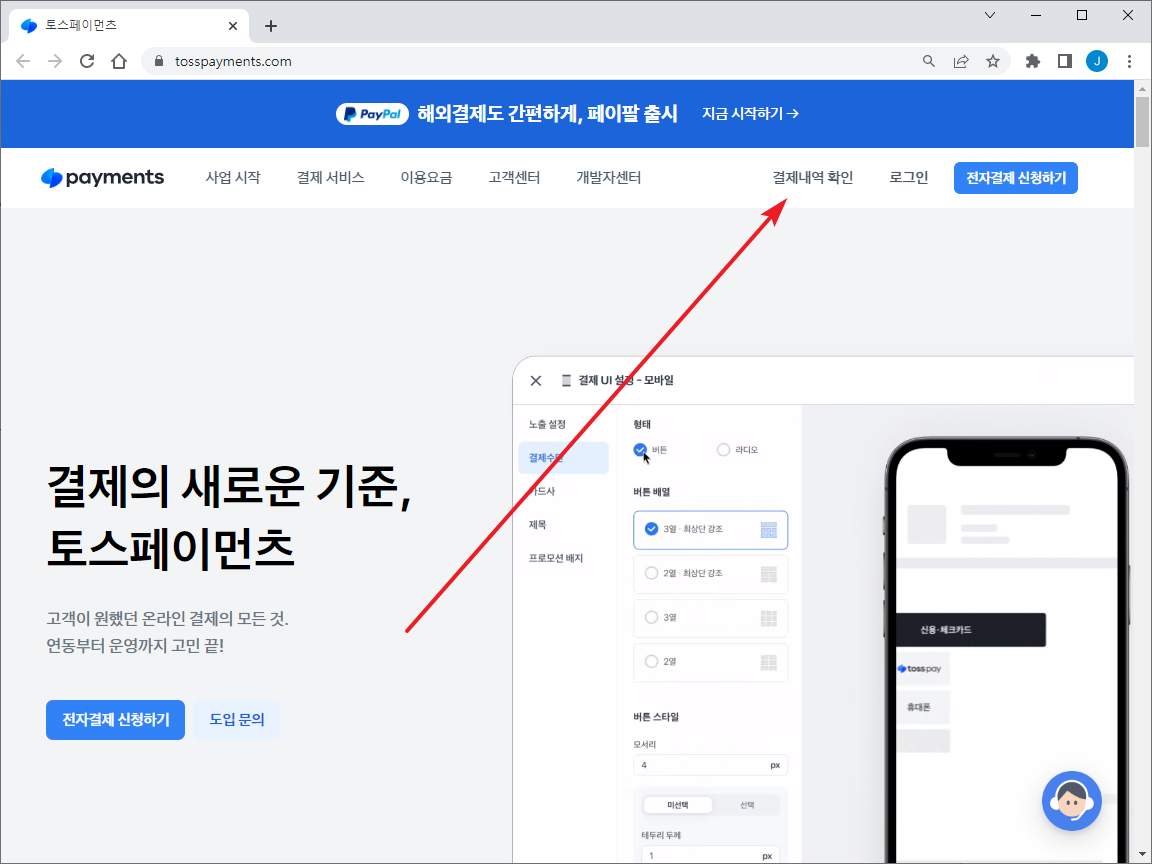Viewport: 1152px width, 864px height.
Task: Select 노출 설정 in settings sidebar
Action: click(x=547, y=425)
